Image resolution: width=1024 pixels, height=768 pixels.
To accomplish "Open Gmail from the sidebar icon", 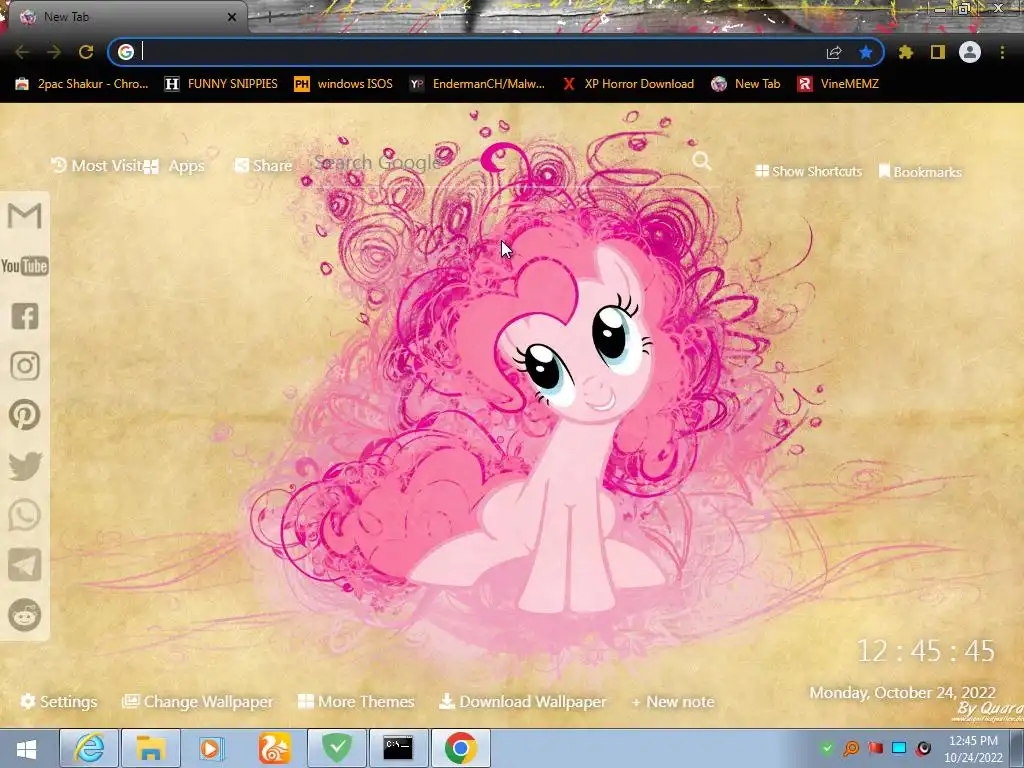I will coord(25,216).
